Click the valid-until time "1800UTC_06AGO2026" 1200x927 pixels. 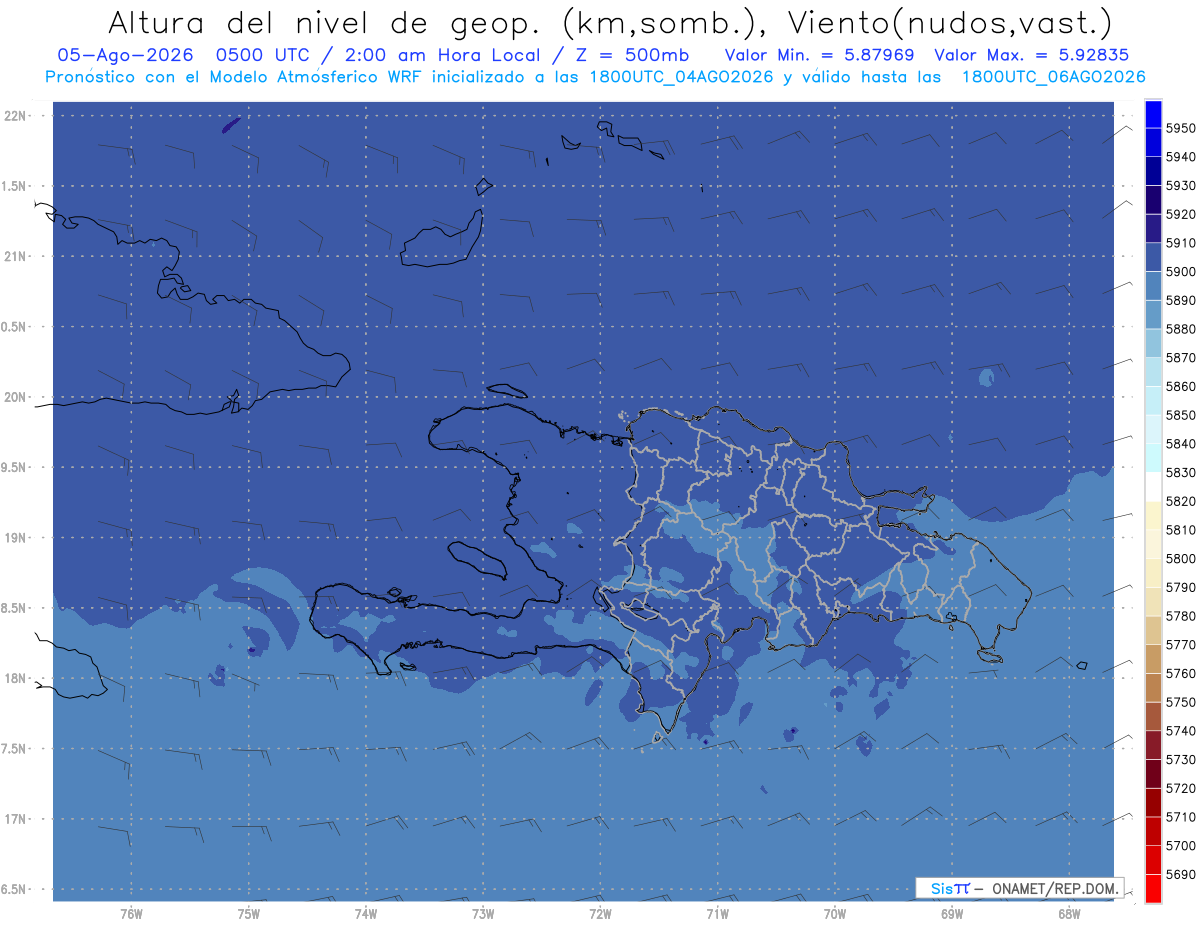point(1054,77)
